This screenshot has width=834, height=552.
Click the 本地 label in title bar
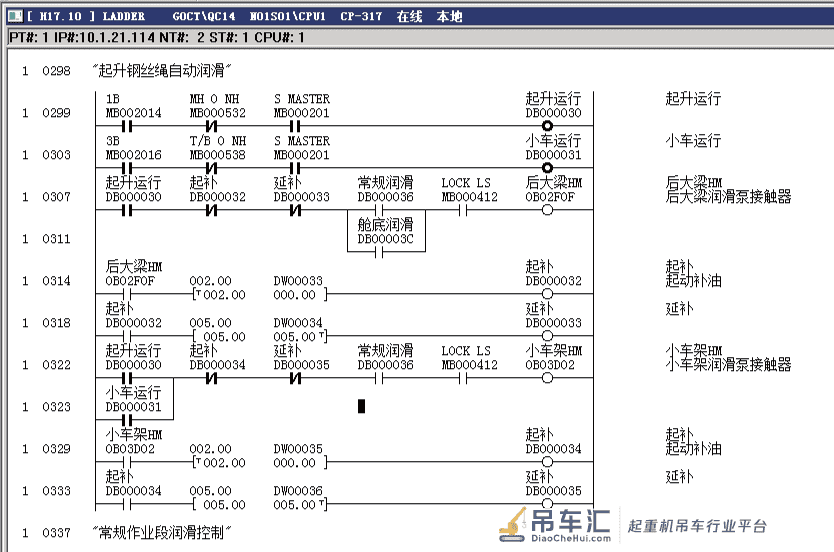point(449,16)
